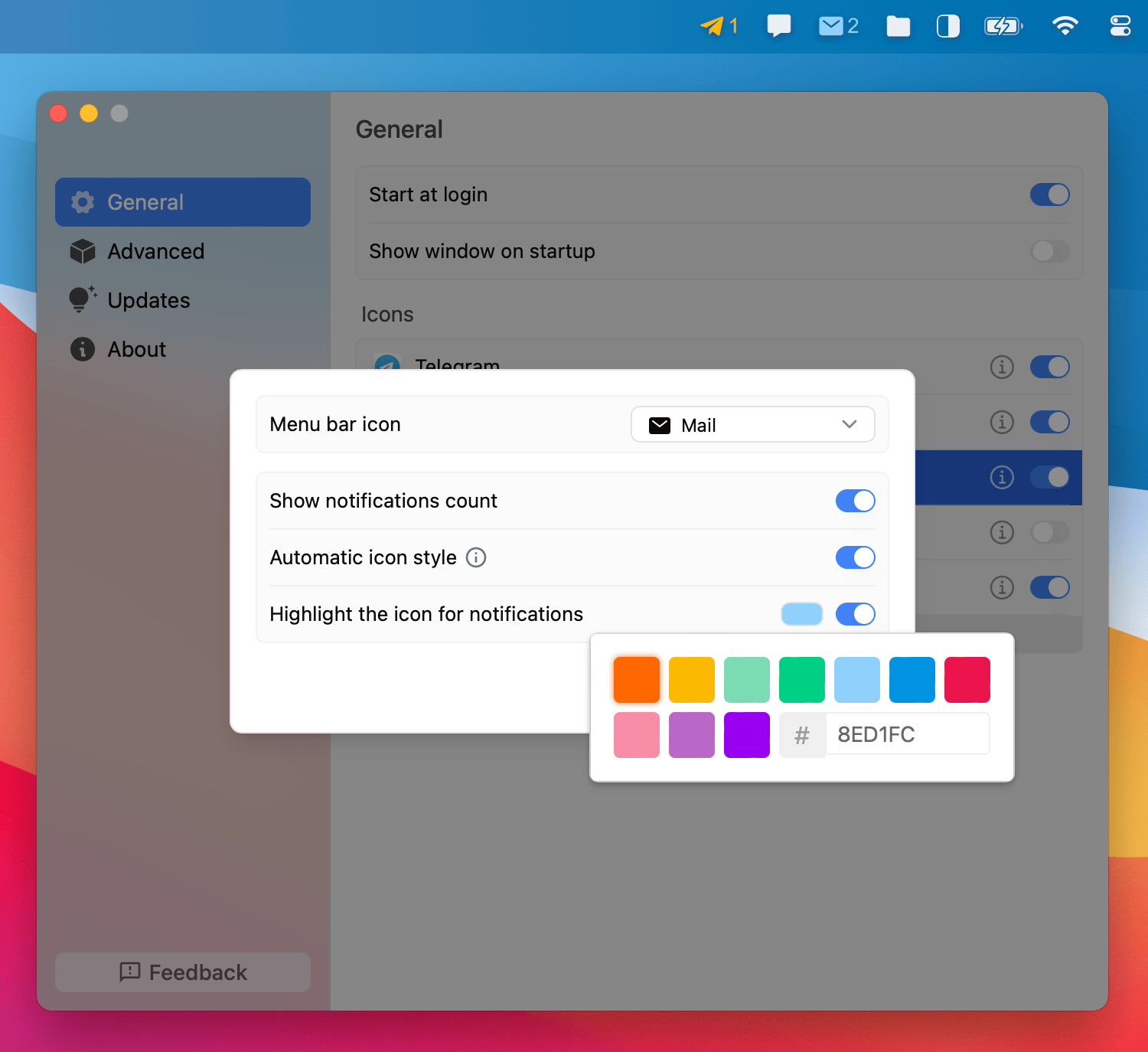This screenshot has width=1148, height=1052.
Task: Toggle the Telegram row switch
Action: [x=1050, y=367]
